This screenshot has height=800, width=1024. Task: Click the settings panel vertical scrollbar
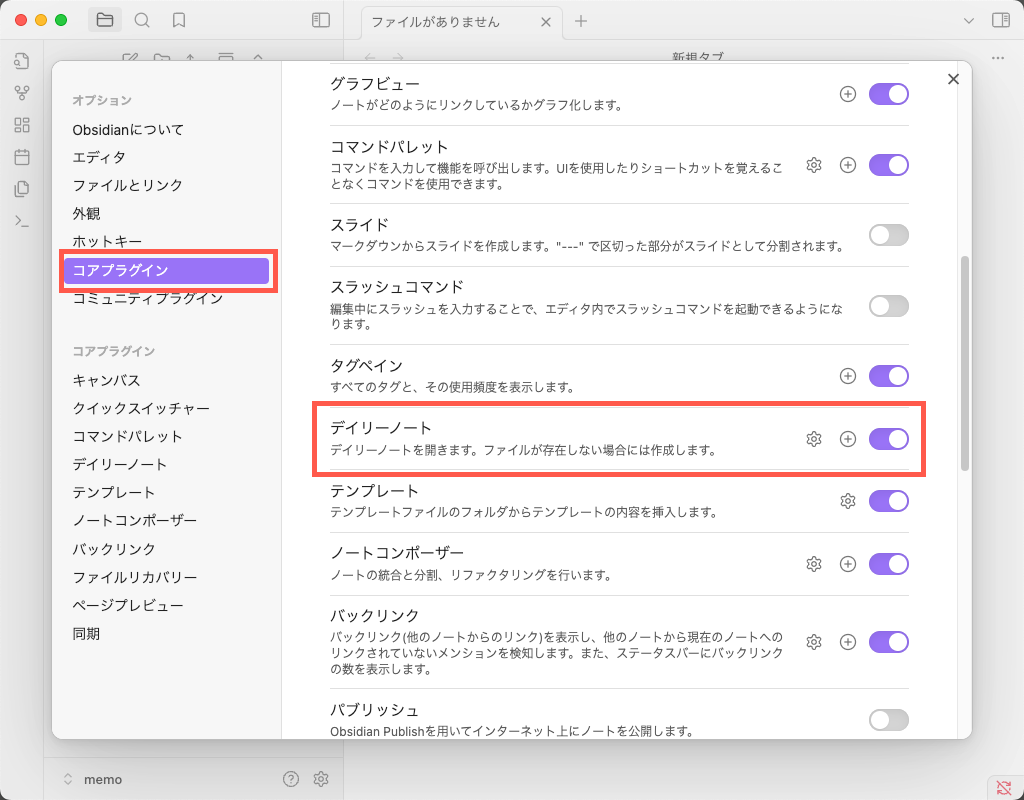coord(965,363)
